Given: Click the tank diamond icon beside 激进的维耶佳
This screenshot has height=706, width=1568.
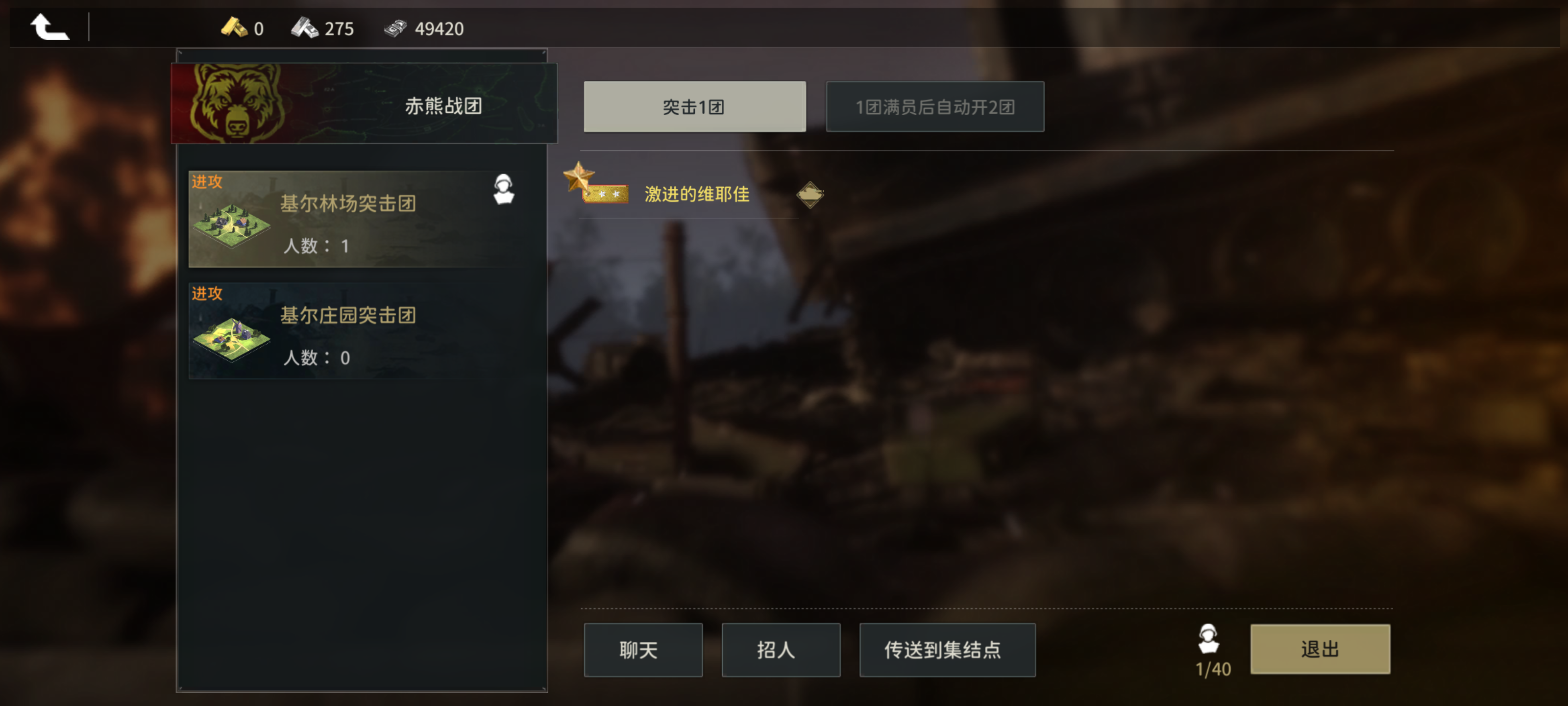Looking at the screenshot, I should point(809,195).
